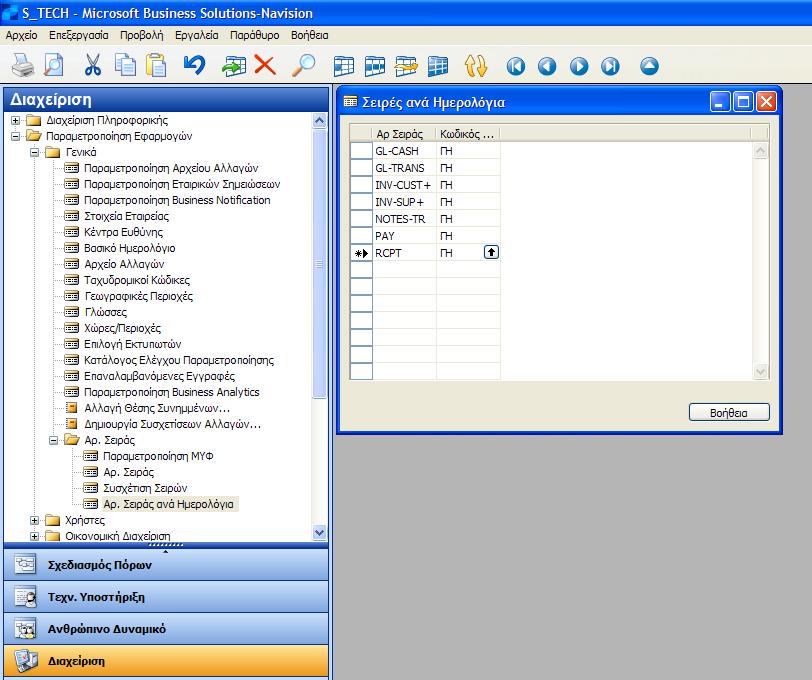Image resolution: width=812 pixels, height=680 pixels.
Task: Click the Undo arrow icon
Action: click(x=194, y=66)
